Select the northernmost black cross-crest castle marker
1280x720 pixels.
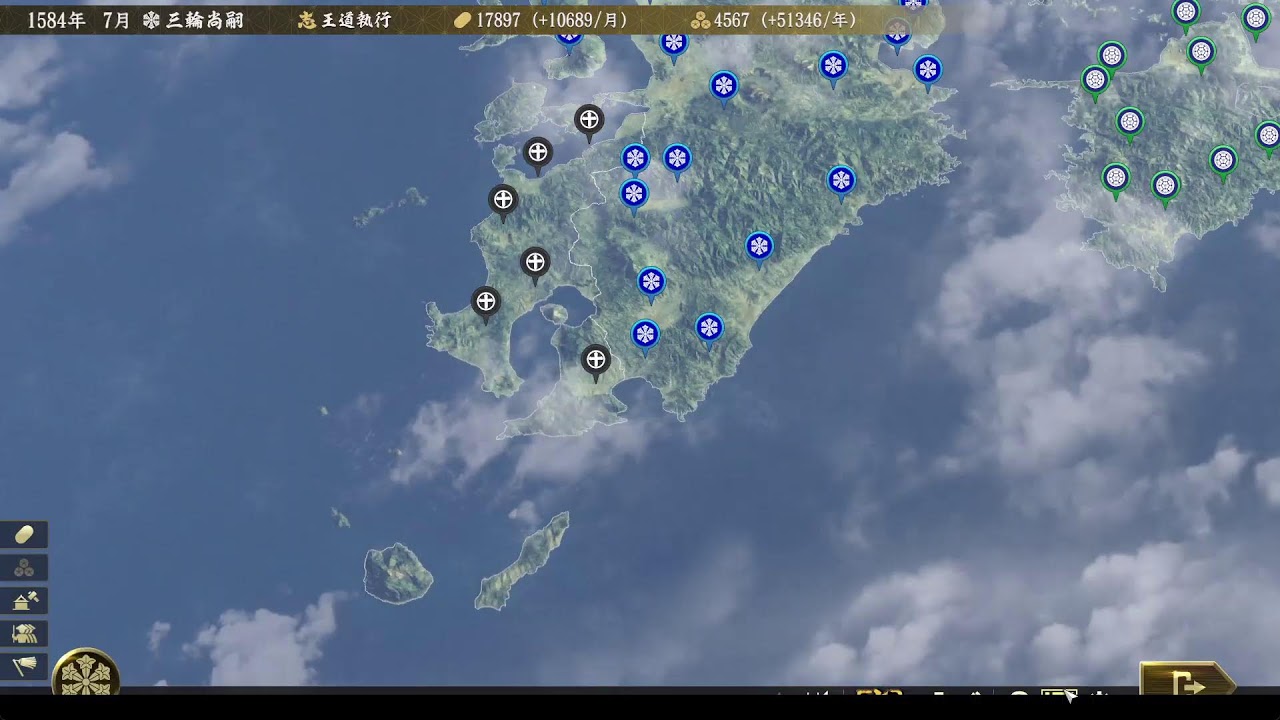(x=589, y=120)
